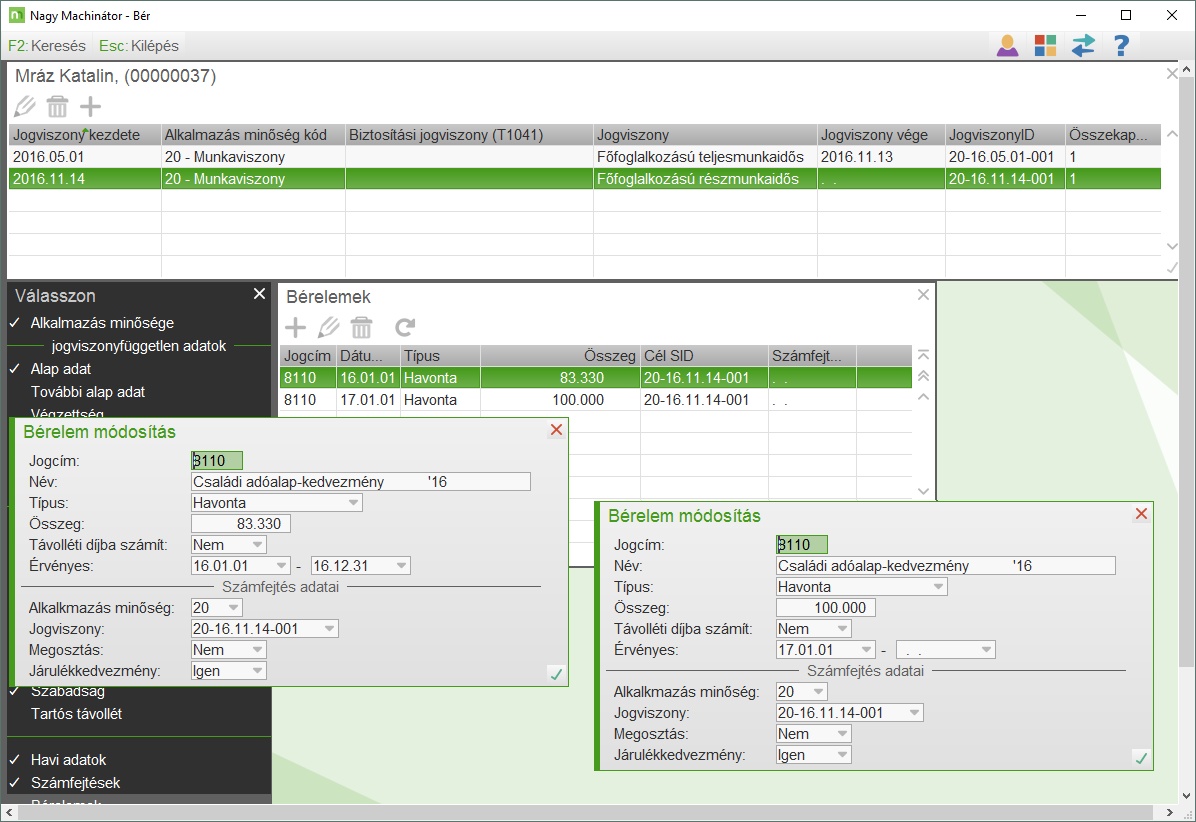Toggle the Havi adatok checked item
1196x822 pixels.
tap(68, 760)
